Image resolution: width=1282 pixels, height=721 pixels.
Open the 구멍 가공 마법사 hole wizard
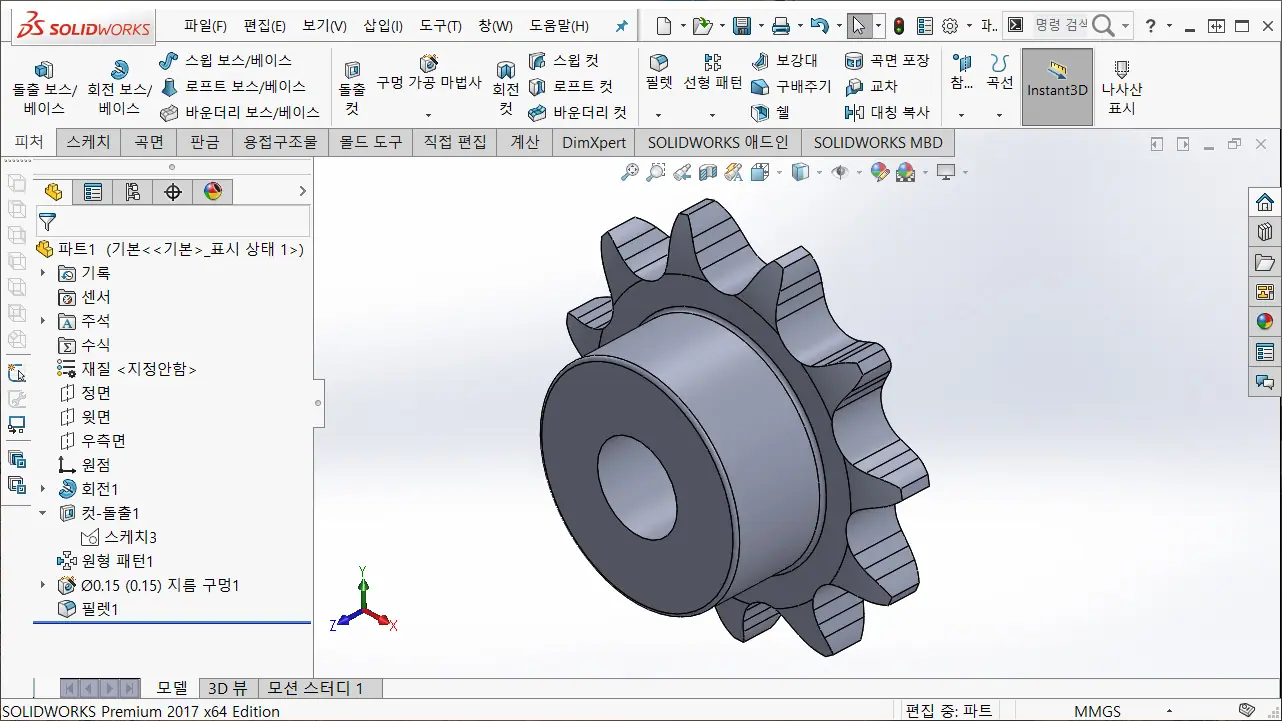click(428, 74)
